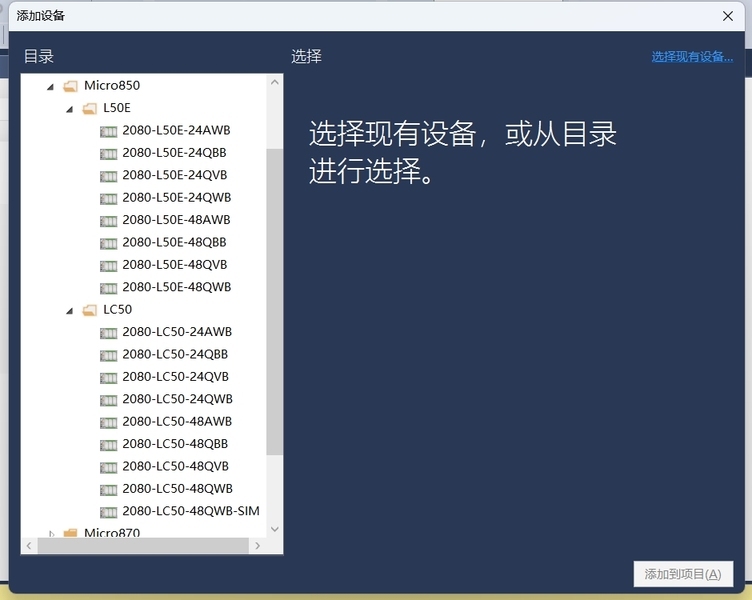Click controller icon beside 2080-LC50-48QVB

108,467
